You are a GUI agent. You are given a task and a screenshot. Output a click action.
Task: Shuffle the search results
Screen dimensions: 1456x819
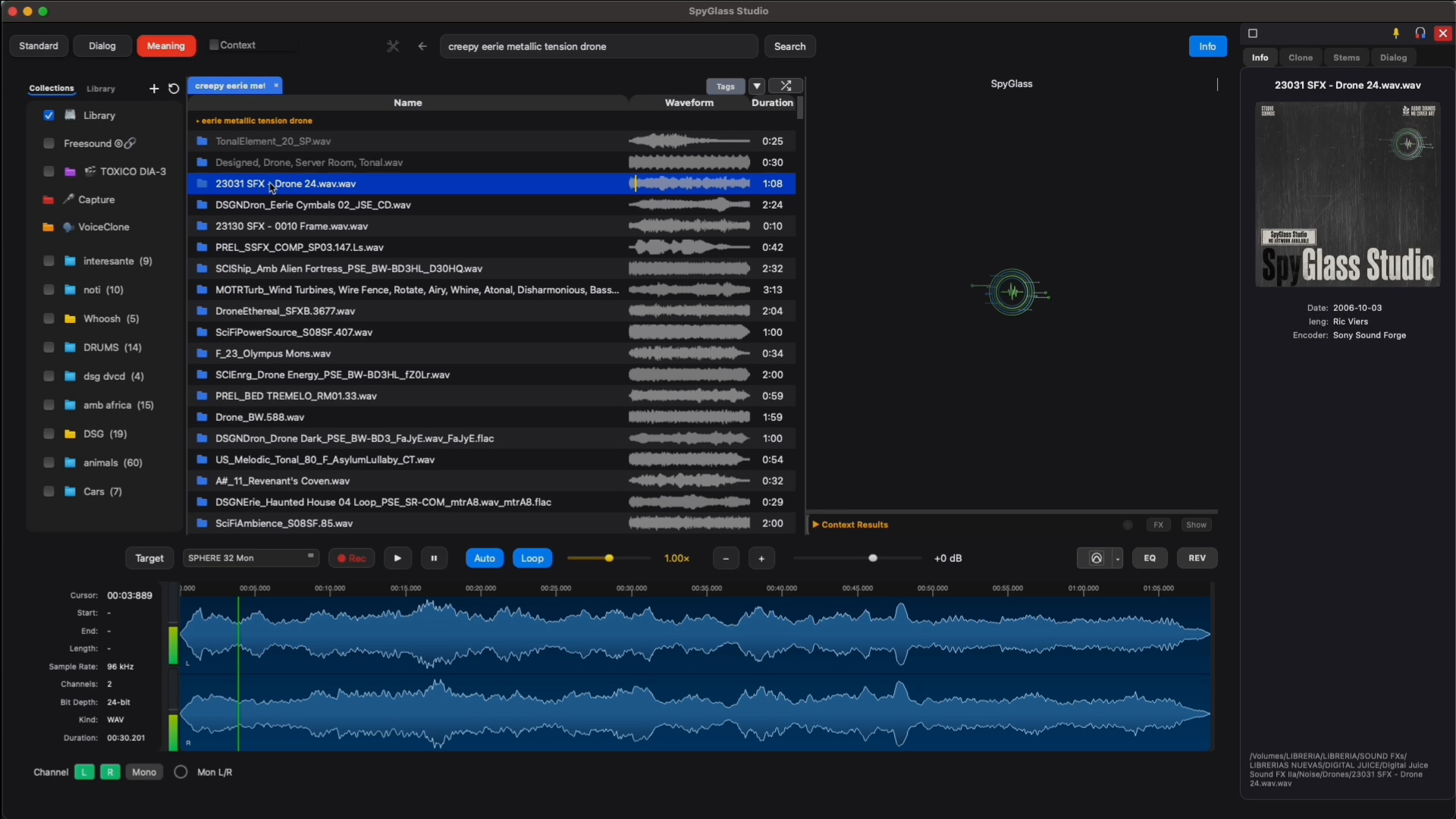786,86
